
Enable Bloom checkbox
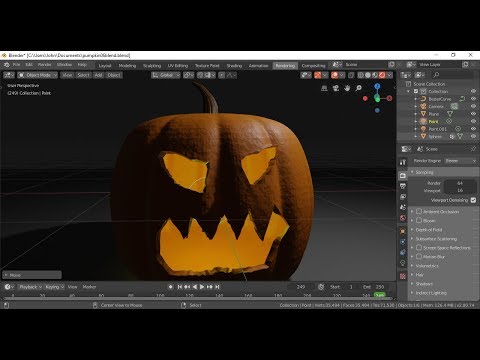tap(419, 221)
